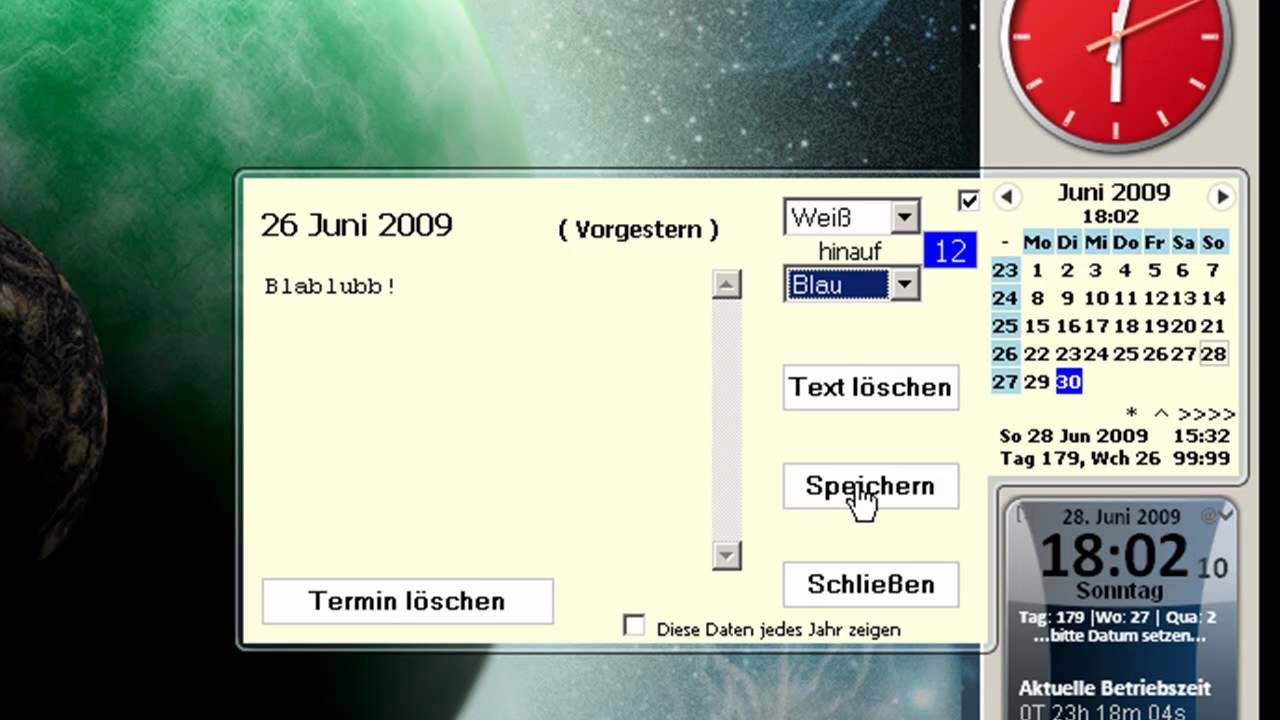The image size is (1280, 720).
Task: Select day 10 in the calendar
Action: click(1096, 298)
